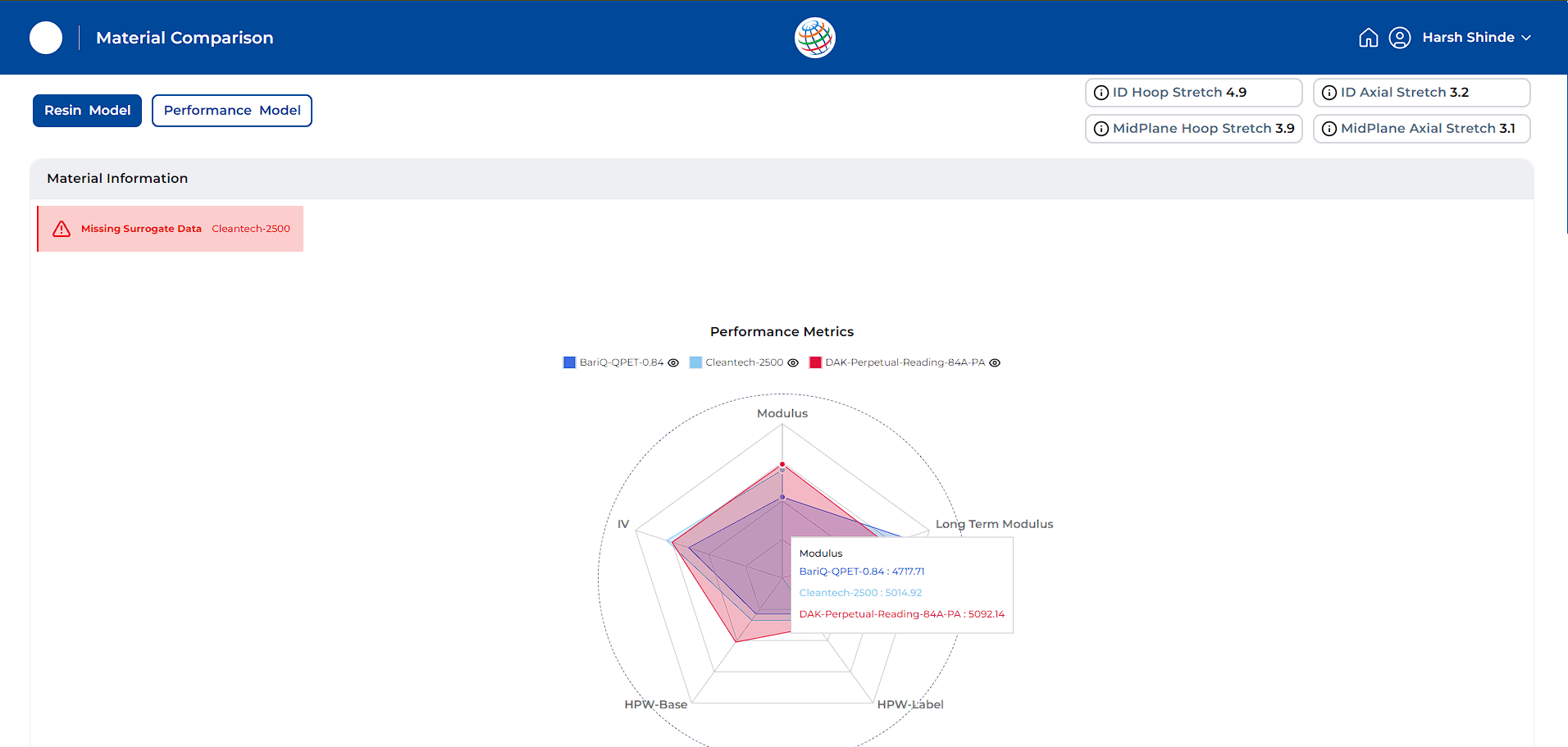This screenshot has width=1568, height=747.
Task: Click info icon beside ID Hoop Stretch
Action: tap(1101, 93)
